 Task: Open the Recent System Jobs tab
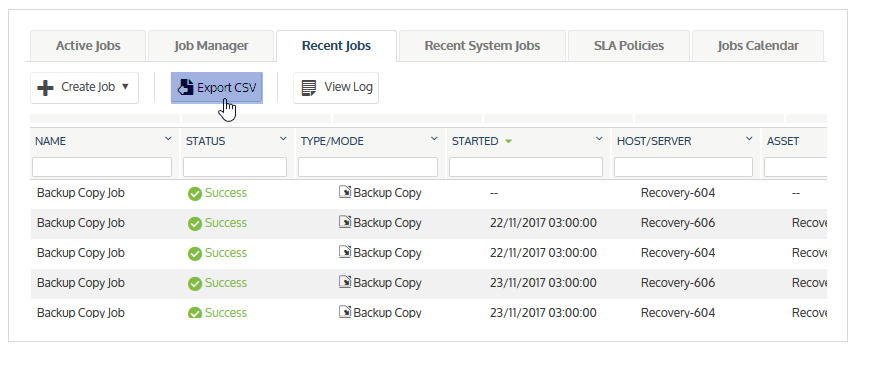[x=482, y=46]
